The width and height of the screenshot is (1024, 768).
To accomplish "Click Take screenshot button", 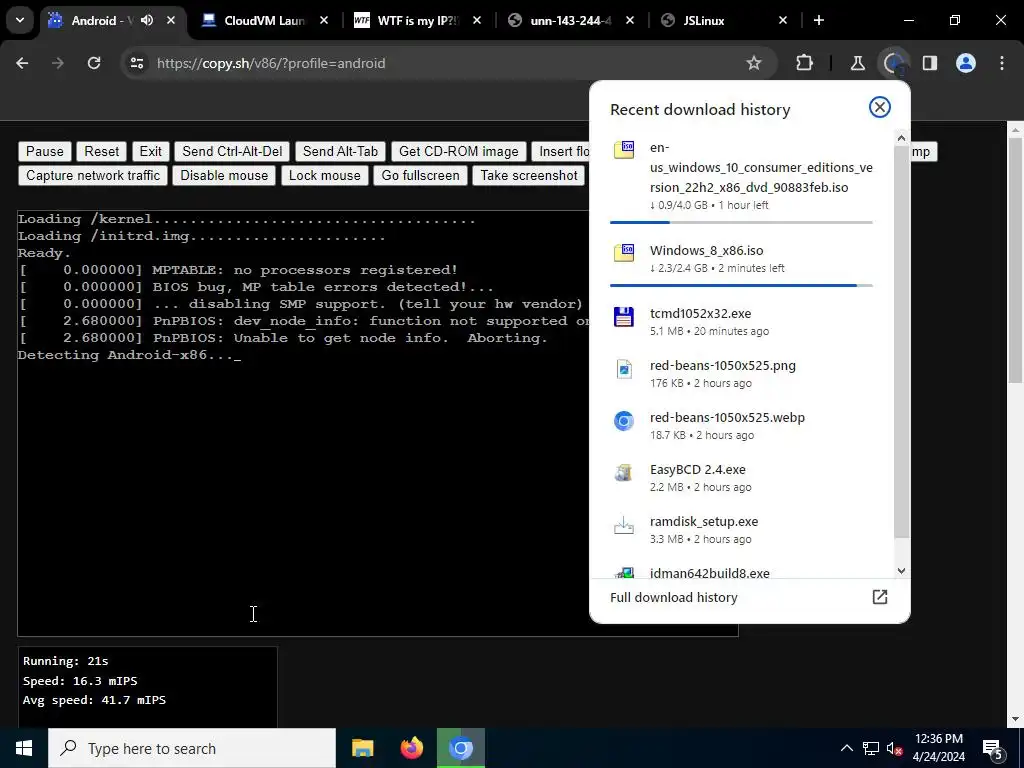I will tap(529, 176).
